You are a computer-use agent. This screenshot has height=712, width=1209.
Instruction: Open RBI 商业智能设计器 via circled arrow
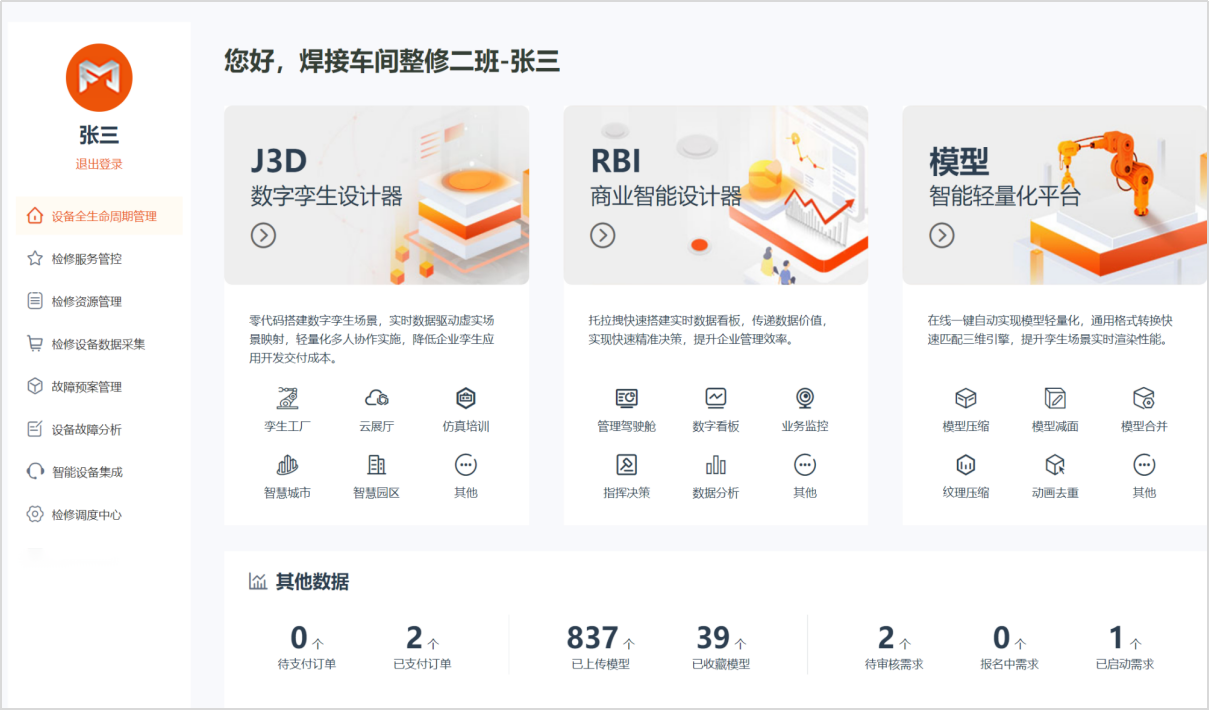(602, 235)
